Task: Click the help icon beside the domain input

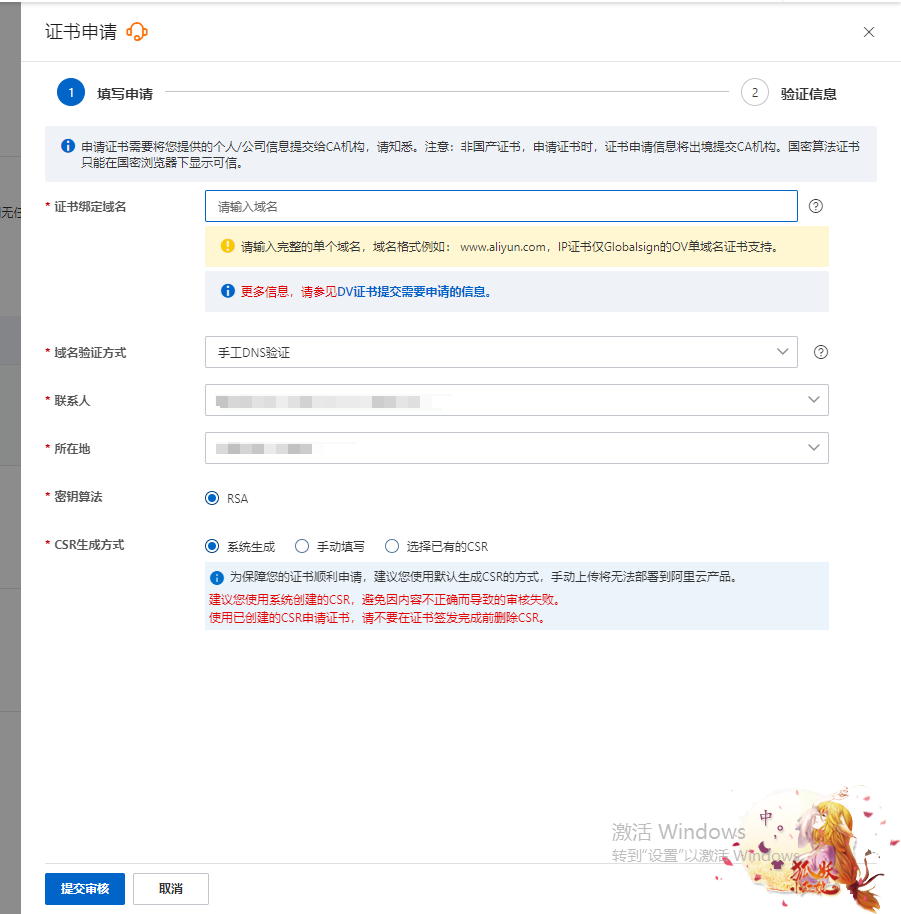Action: 815,206
